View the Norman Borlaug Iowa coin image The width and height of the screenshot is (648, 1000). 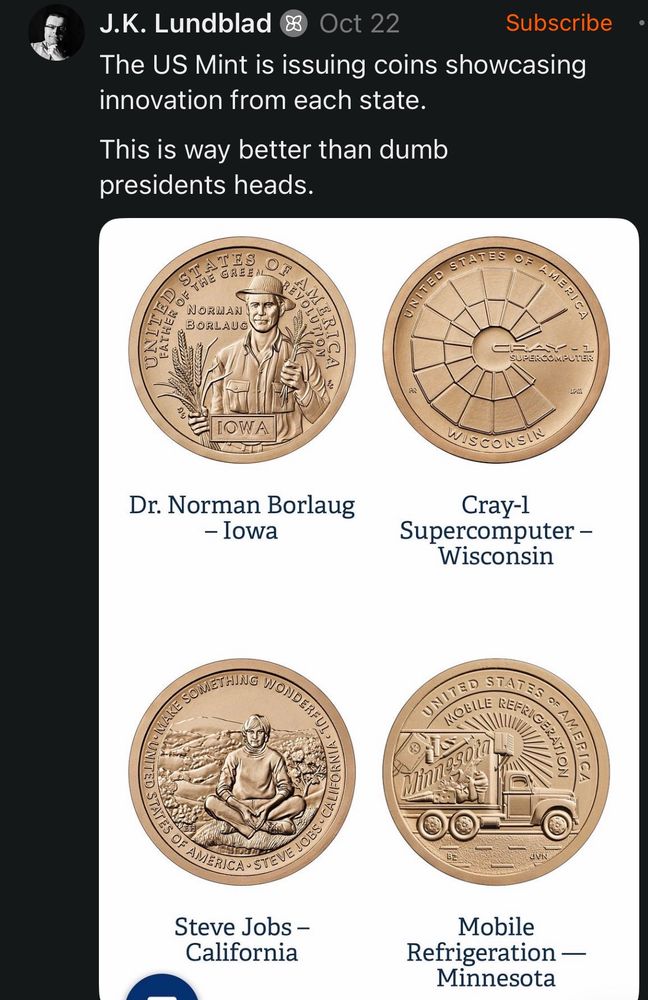click(x=243, y=349)
